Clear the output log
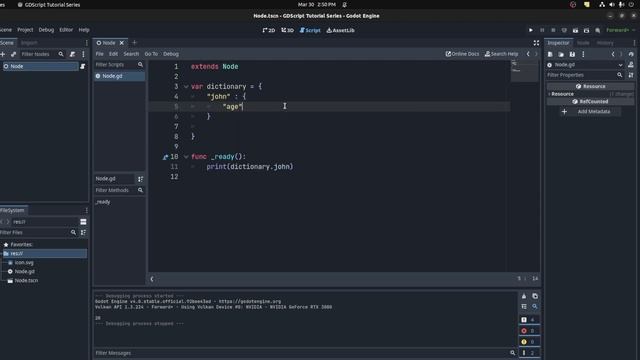The width and height of the screenshot is (640, 360). [524, 296]
